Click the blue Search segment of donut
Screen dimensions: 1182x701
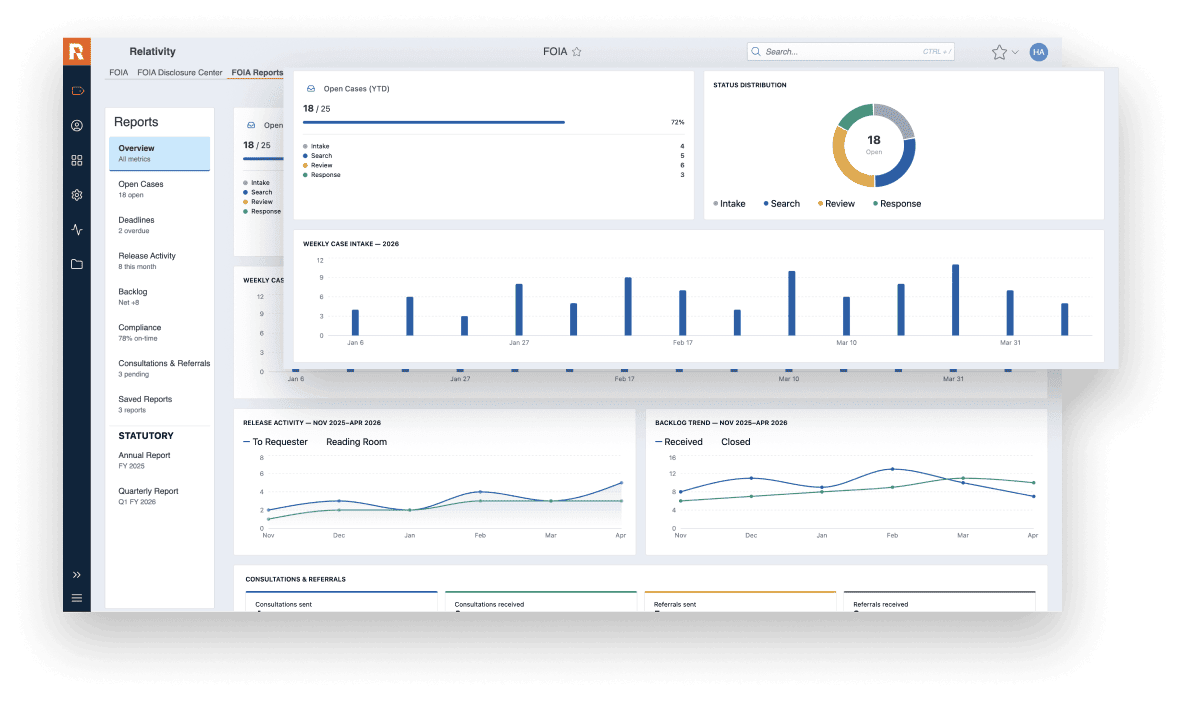902,167
